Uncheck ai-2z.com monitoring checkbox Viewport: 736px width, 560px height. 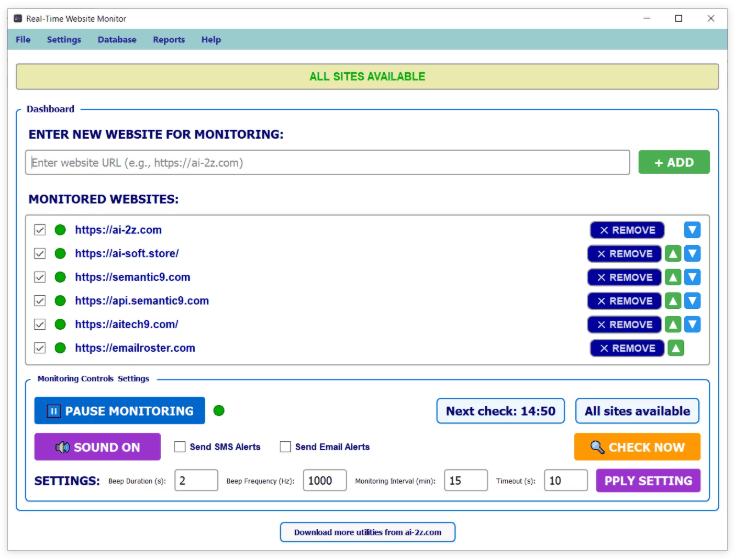click(40, 230)
